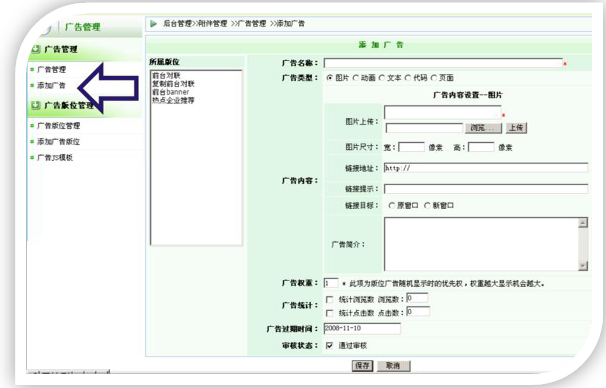Click the 广告版位管理 section collapse icon
The width and height of the screenshot is (606, 388).
pyautogui.click(x=36, y=105)
